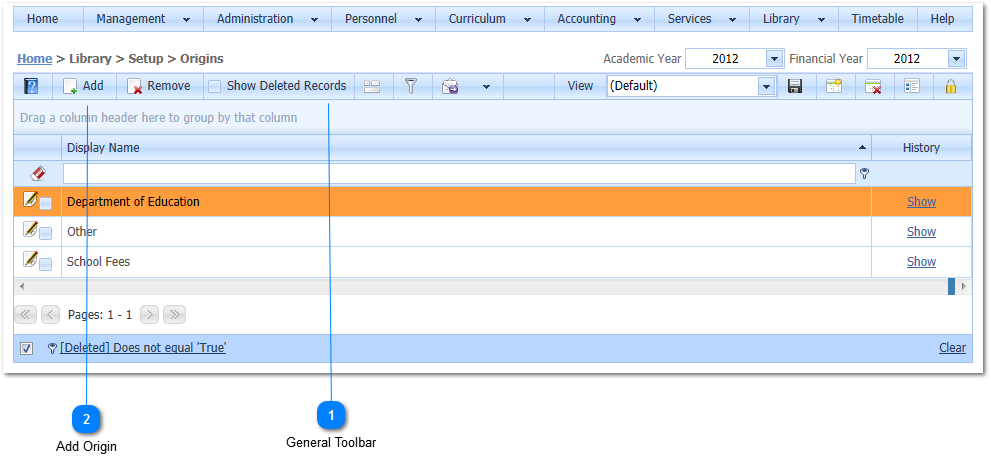Click the eraser icon in filter row
Image resolution: width=991 pixels, height=470 pixels.
[x=38, y=173]
